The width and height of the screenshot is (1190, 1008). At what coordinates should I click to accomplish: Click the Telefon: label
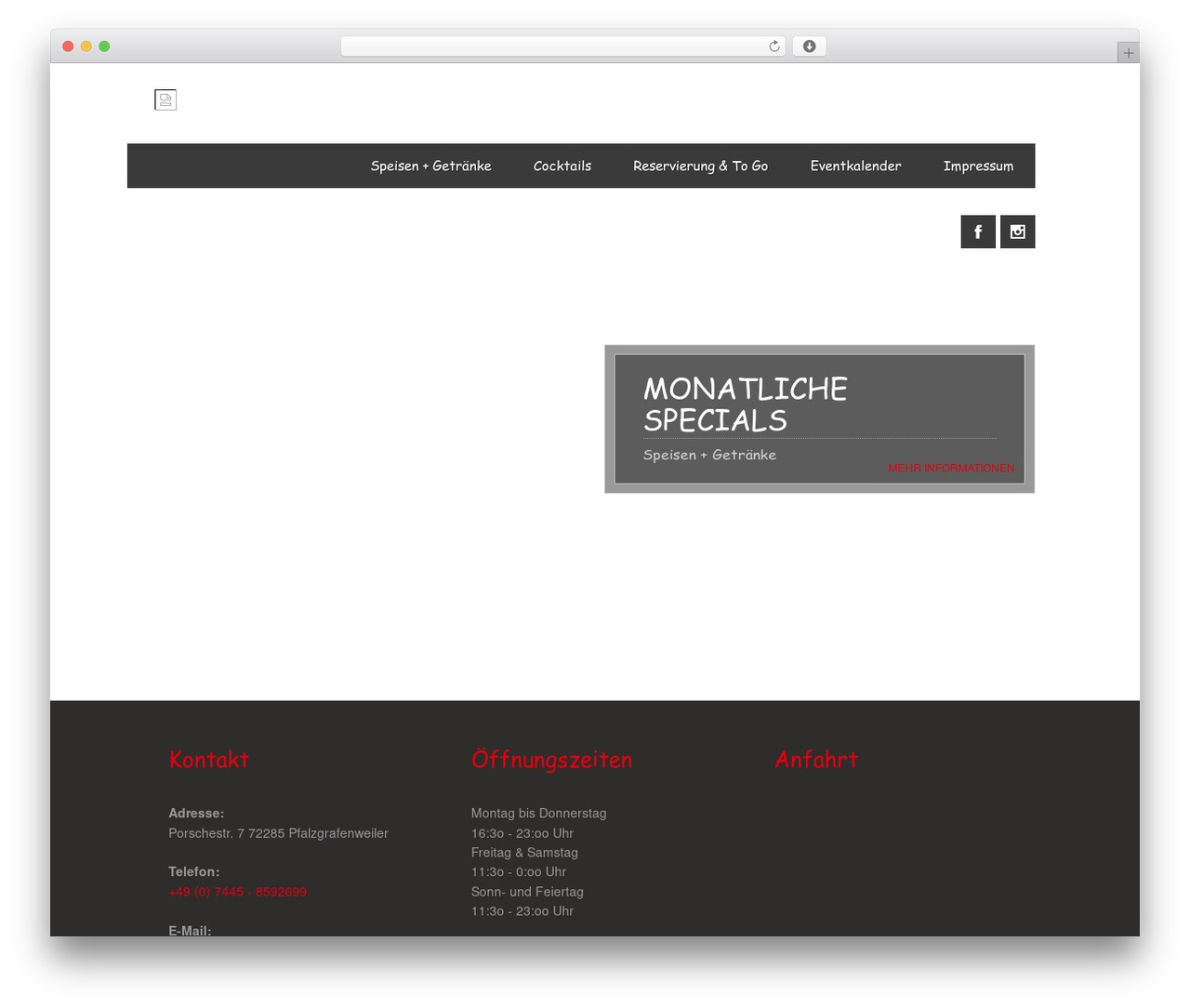tap(193, 871)
